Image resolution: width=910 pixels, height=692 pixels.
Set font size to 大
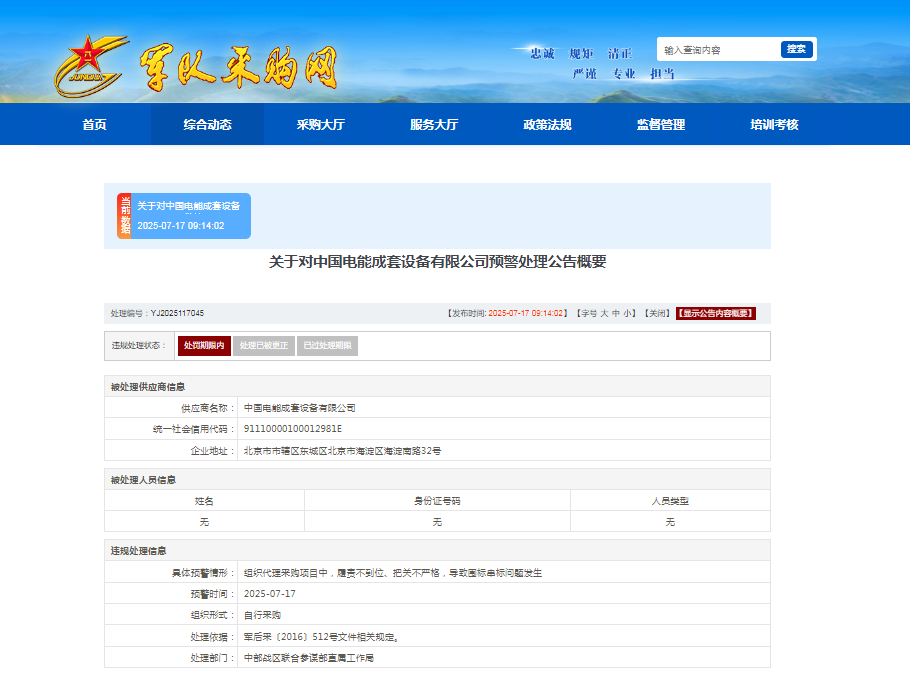coord(604,313)
